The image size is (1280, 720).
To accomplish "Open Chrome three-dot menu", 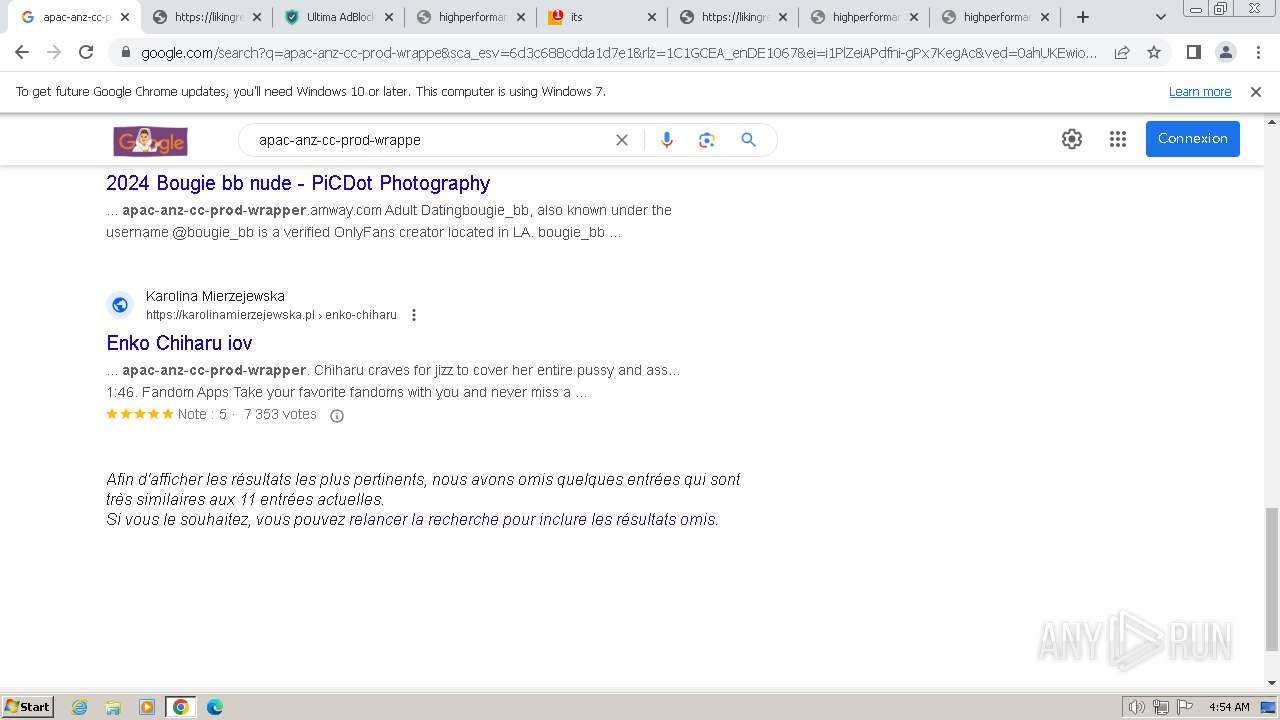I will (1258, 52).
